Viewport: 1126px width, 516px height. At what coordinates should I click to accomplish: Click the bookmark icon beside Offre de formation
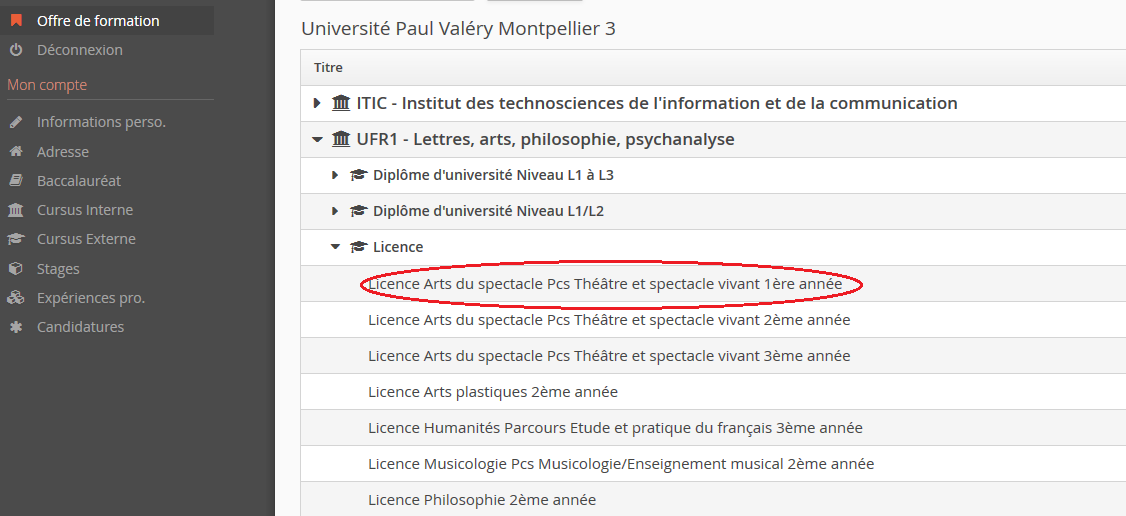(x=16, y=20)
